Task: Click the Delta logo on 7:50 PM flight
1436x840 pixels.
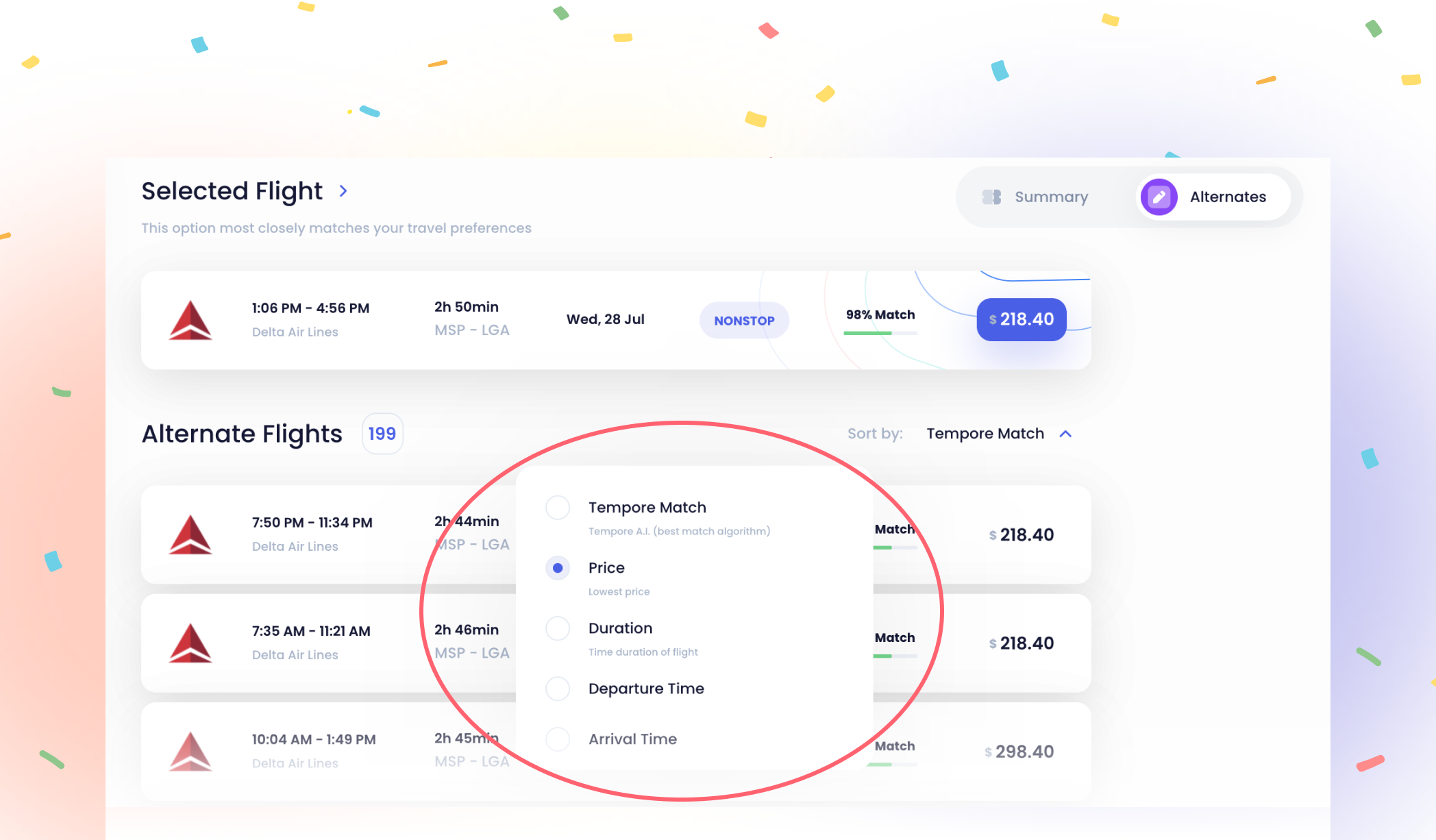Action: (x=190, y=534)
